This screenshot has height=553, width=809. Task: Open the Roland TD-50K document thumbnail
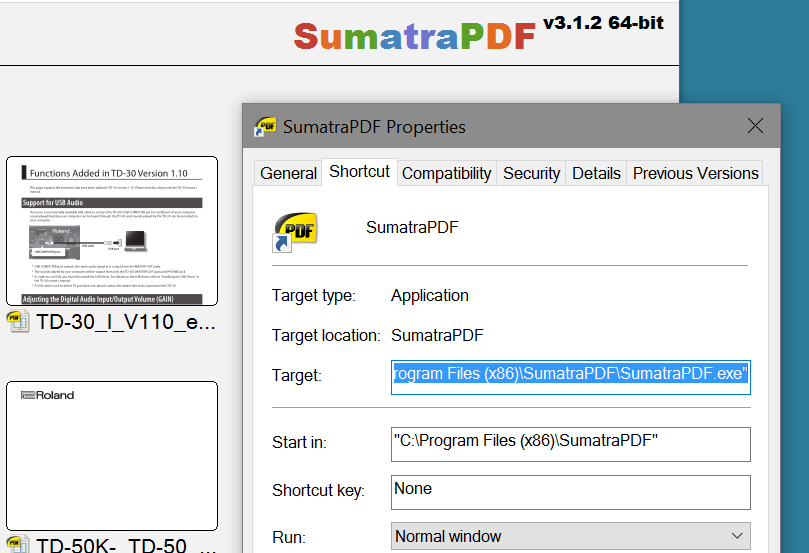pyautogui.click(x=112, y=455)
